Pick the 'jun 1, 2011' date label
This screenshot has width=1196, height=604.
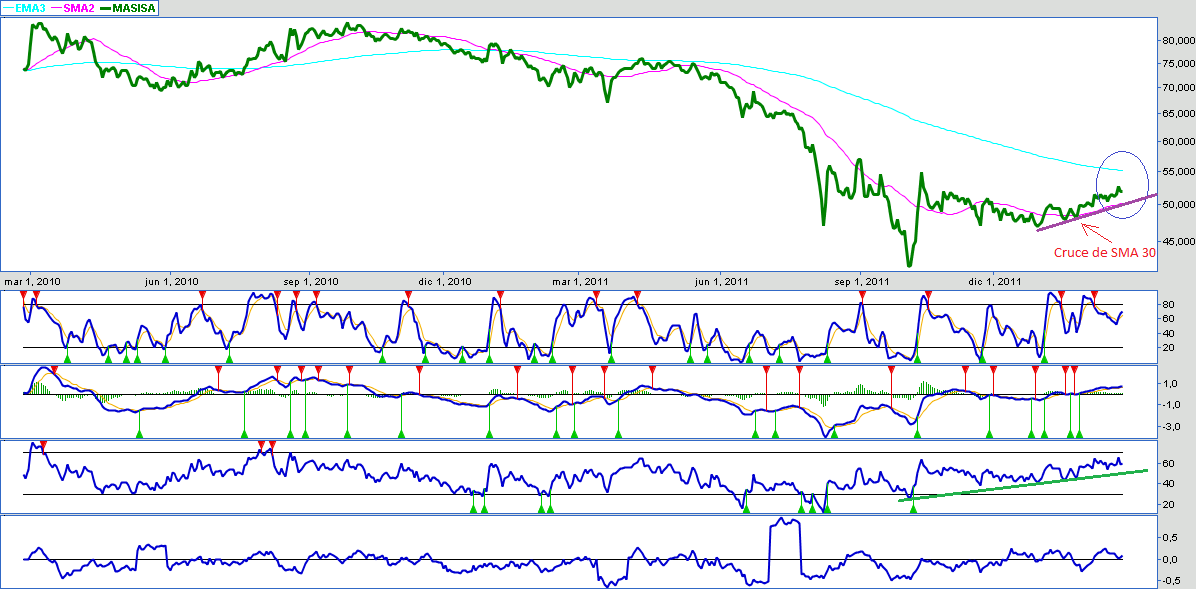tap(721, 281)
